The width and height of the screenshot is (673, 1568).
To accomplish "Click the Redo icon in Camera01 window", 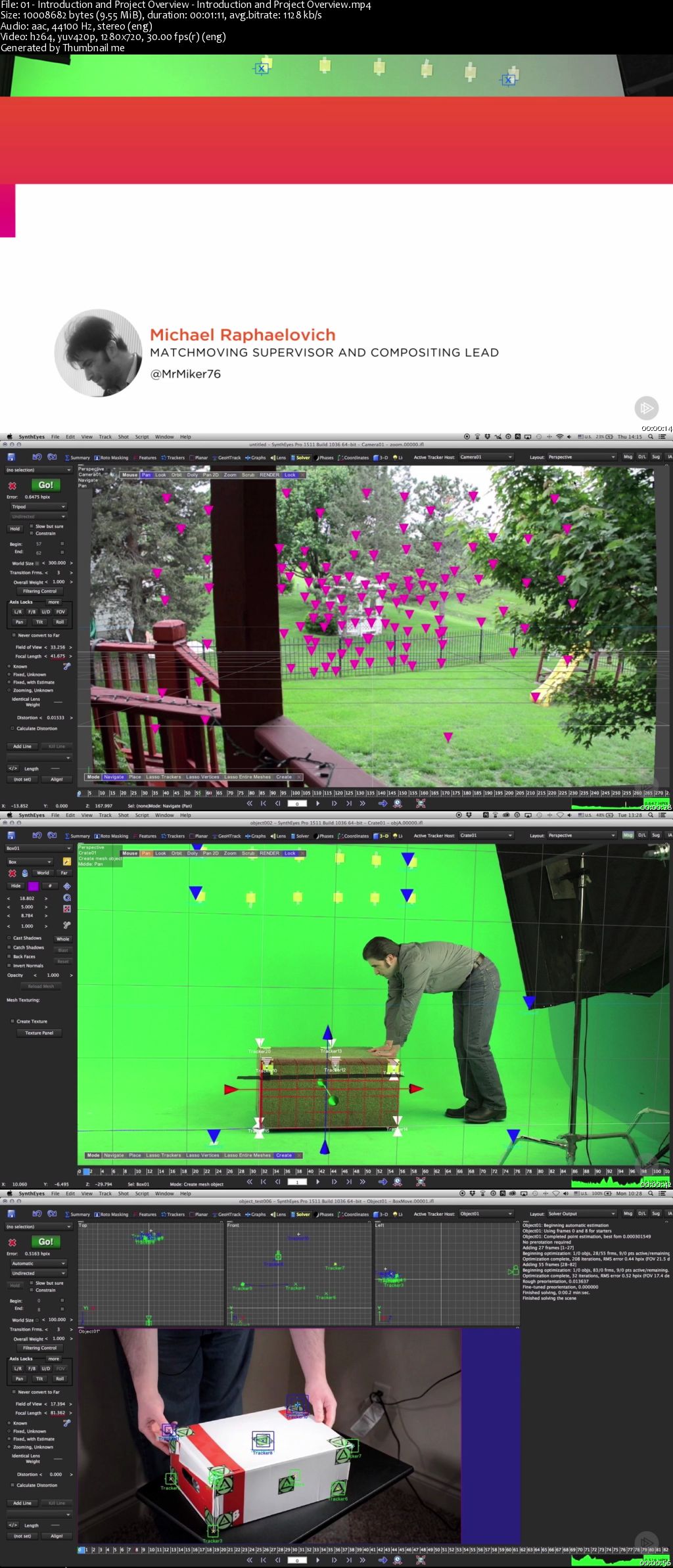I will pos(52,457).
